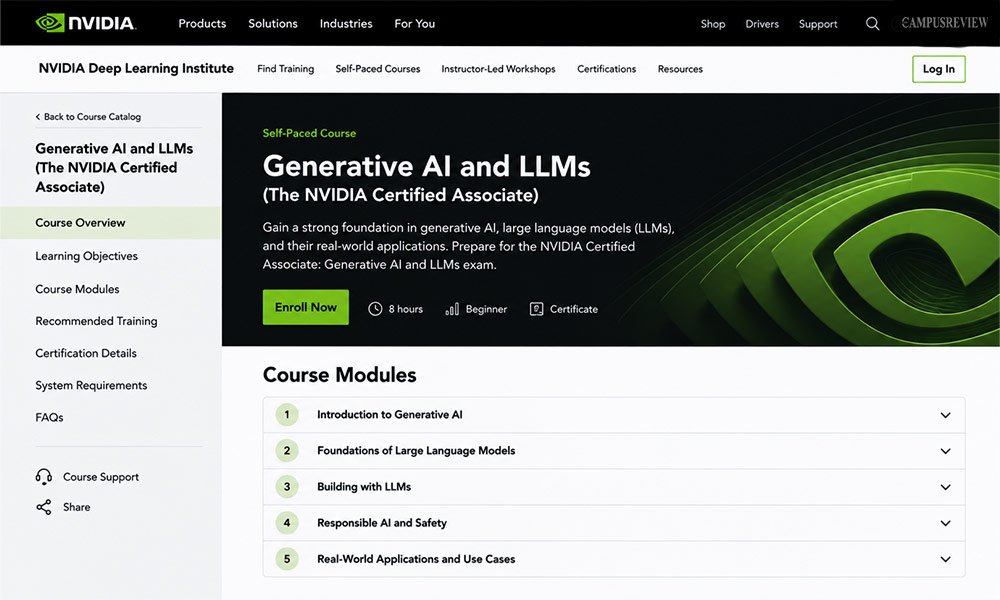Open the Industries menu

tap(346, 24)
